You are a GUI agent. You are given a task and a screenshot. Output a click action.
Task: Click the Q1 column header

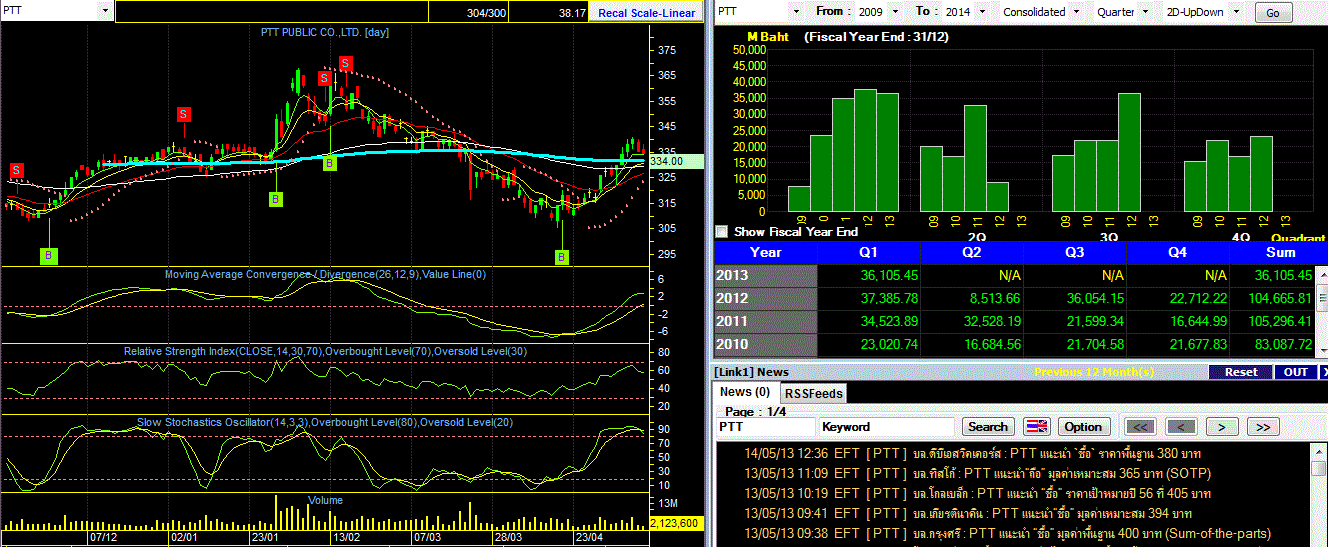coord(868,252)
